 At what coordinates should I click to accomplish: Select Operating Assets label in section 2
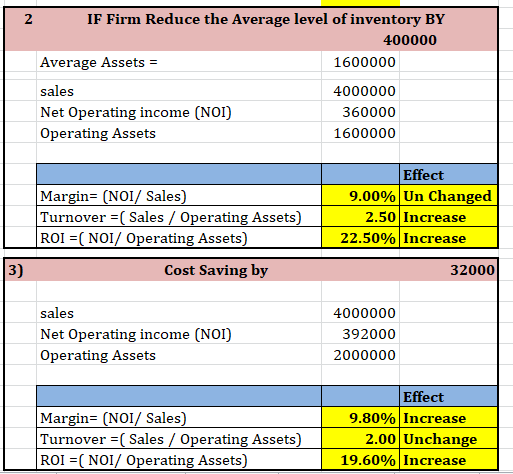click(x=98, y=134)
